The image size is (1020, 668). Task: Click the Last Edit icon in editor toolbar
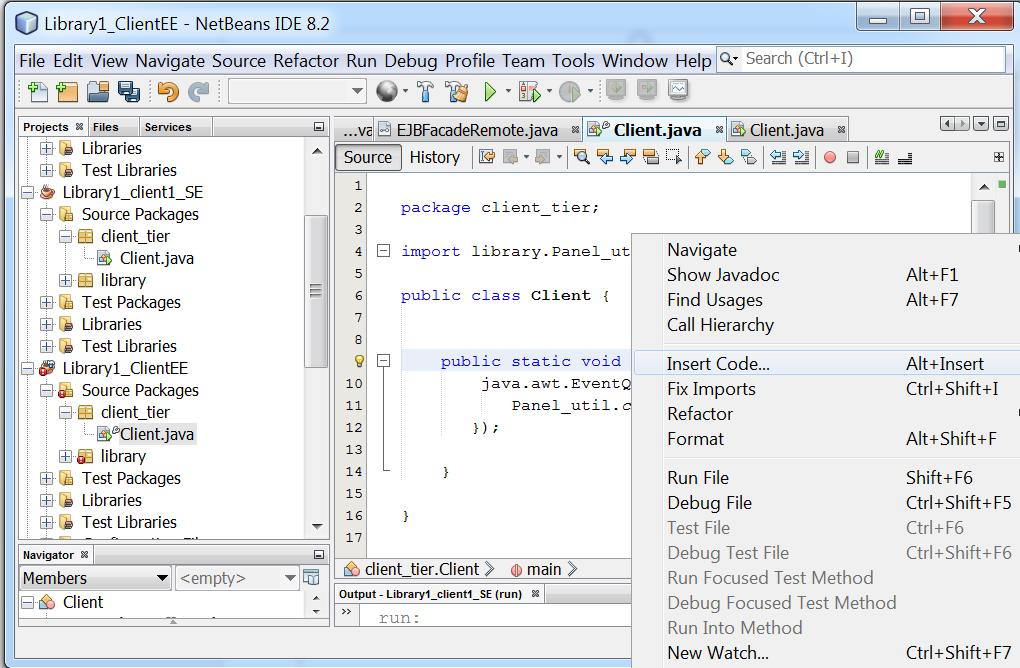tap(487, 157)
